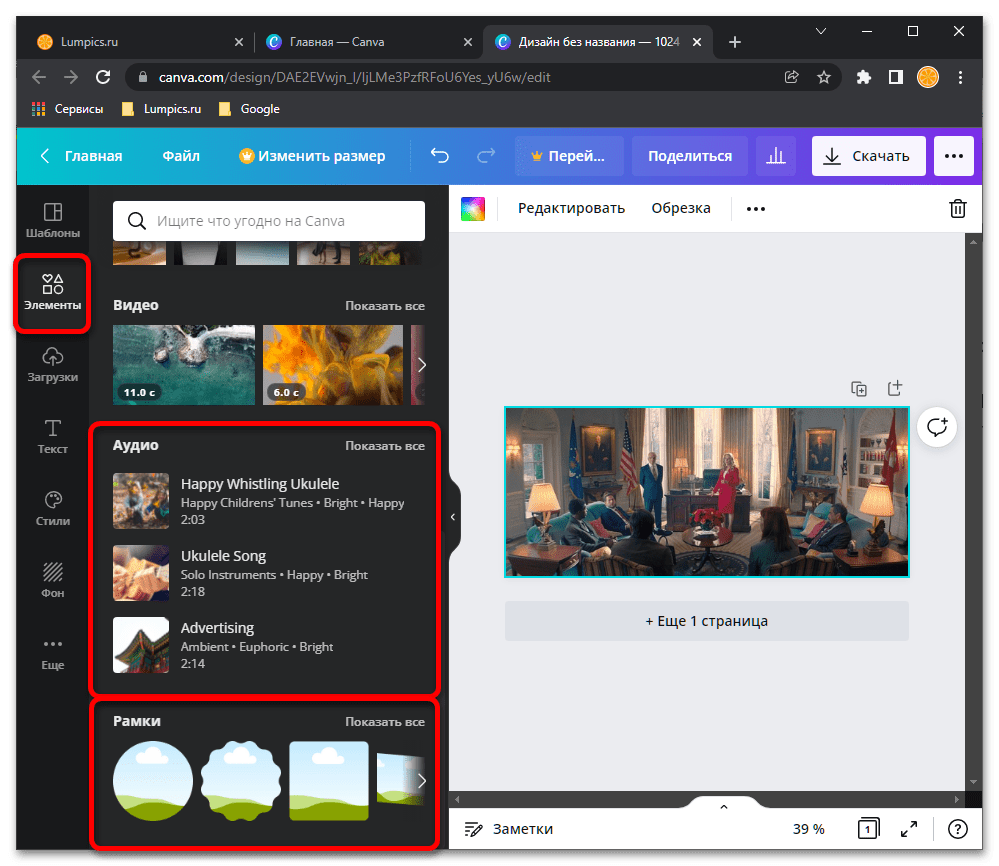This screenshot has height=866, width=999.
Task: Click Показать все for Рамки
Action: (385, 722)
